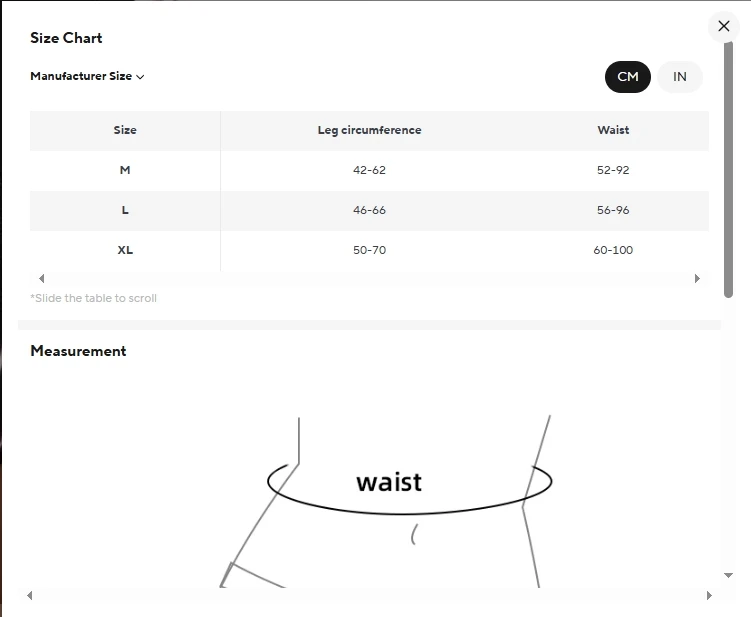751x617 pixels.
Task: Close the Size Chart dialog
Action: click(x=724, y=27)
